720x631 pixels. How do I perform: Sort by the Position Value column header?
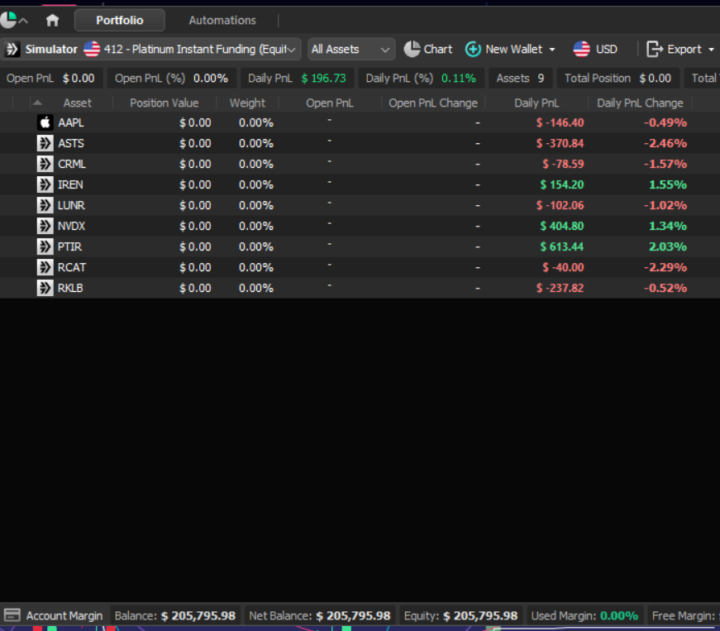tap(164, 103)
